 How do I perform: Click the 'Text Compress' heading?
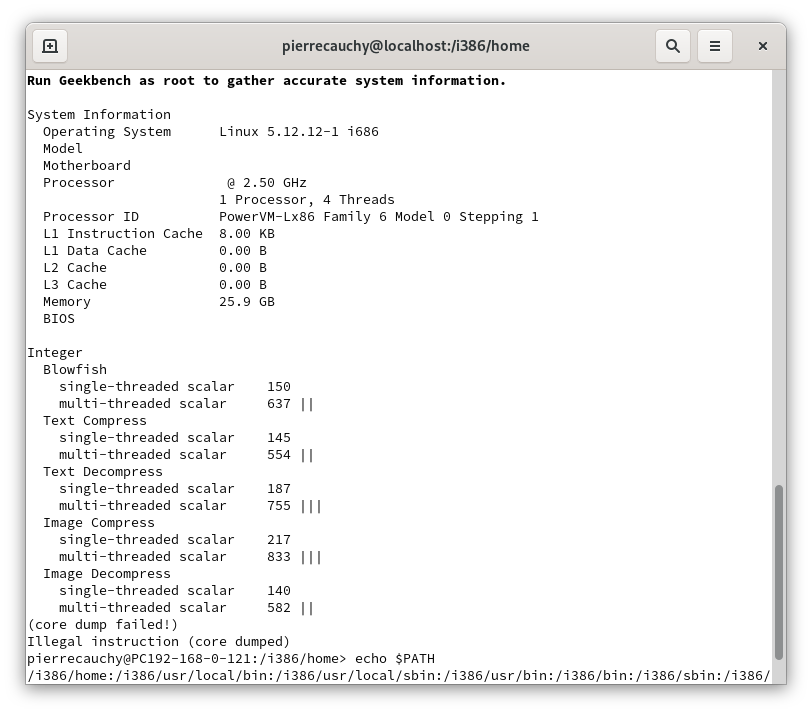(x=95, y=420)
